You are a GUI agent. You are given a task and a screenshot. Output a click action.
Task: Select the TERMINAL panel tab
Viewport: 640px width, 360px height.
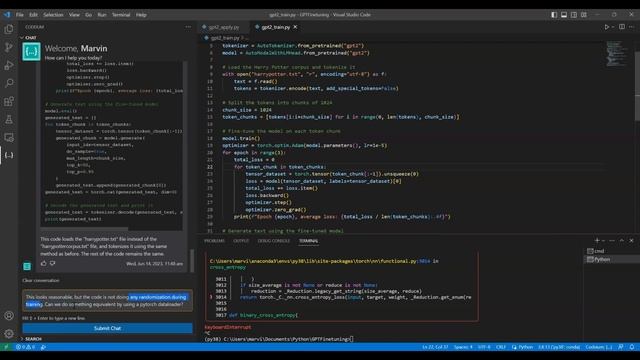(308, 241)
